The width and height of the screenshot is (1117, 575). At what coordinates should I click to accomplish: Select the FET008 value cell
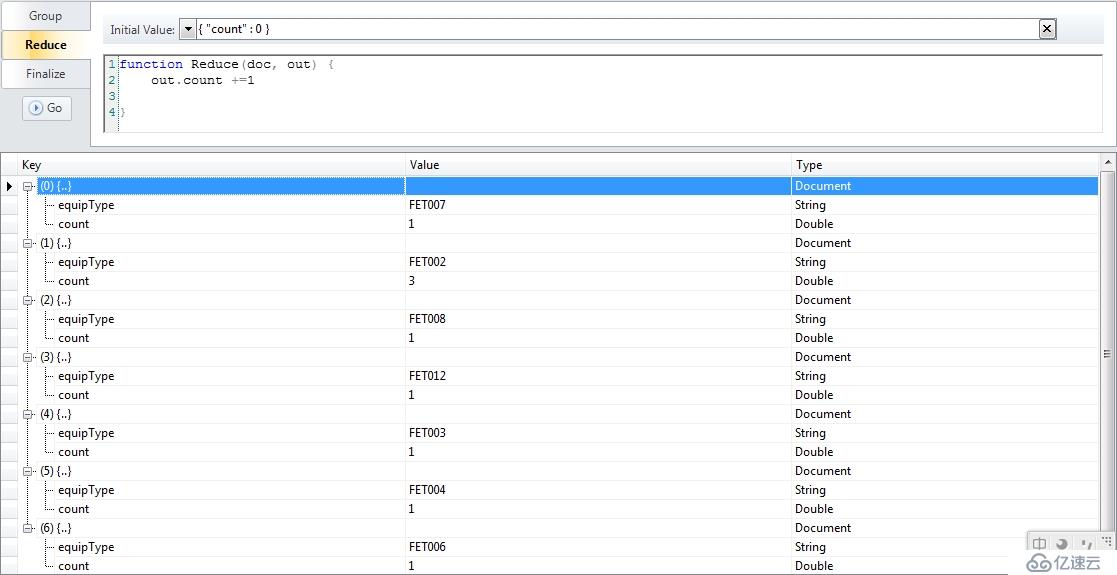tap(598, 319)
